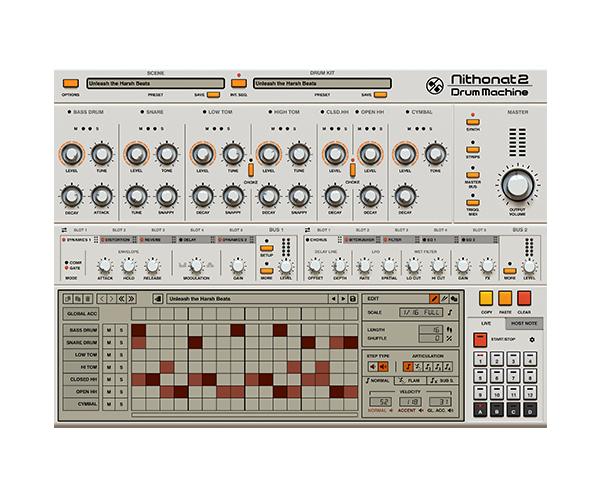Viewport: 600px width, 493px height.
Task: Mute the Closed HH sequencer track
Action: (x=109, y=379)
